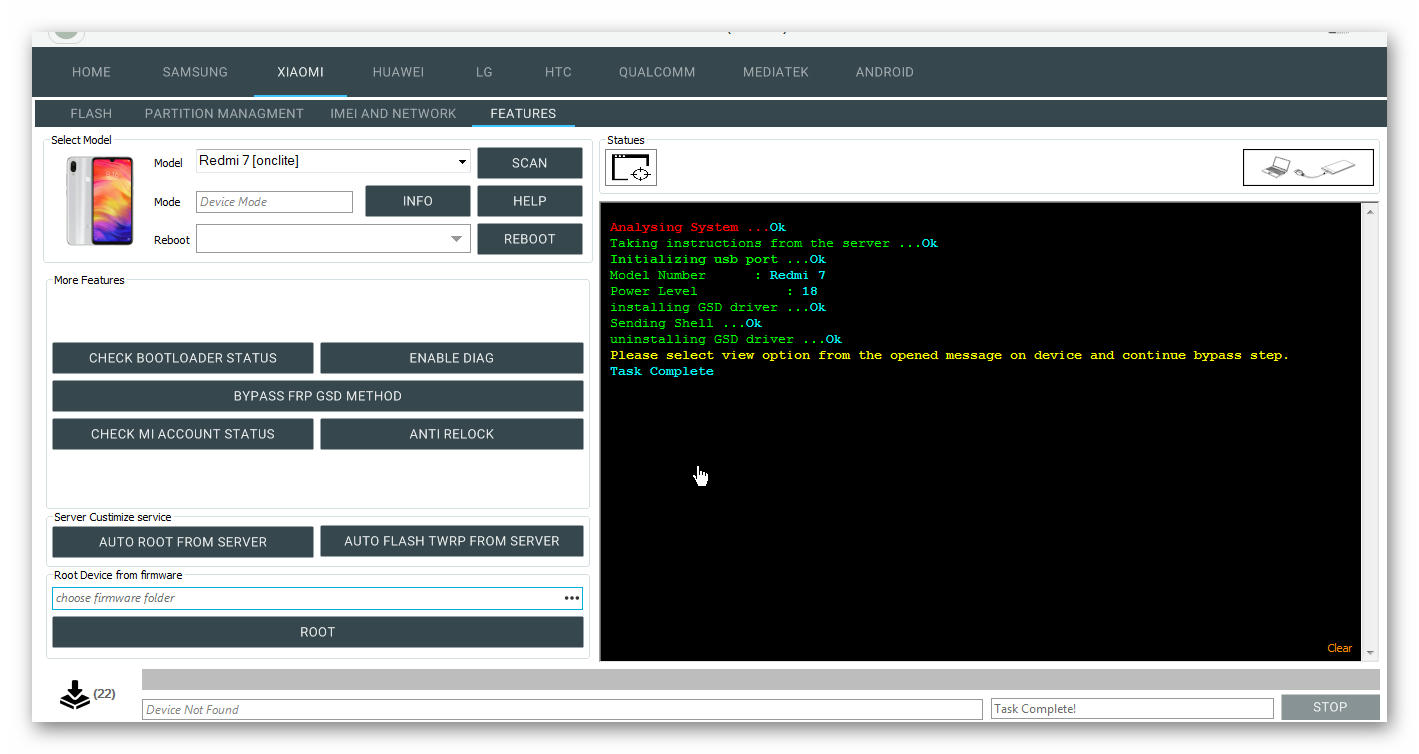Click CHECK MI ACCOUNT STATUS button

click(x=183, y=434)
